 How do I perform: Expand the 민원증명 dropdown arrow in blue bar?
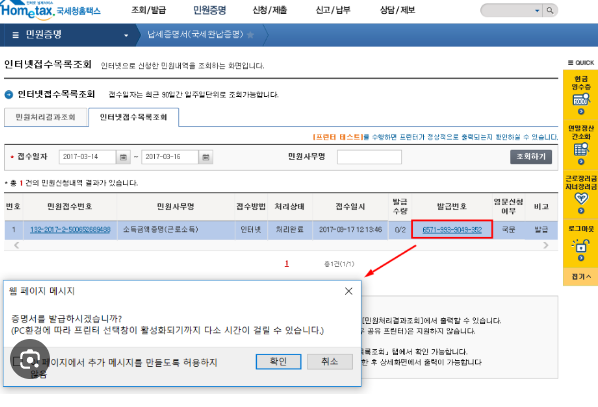coord(126,35)
